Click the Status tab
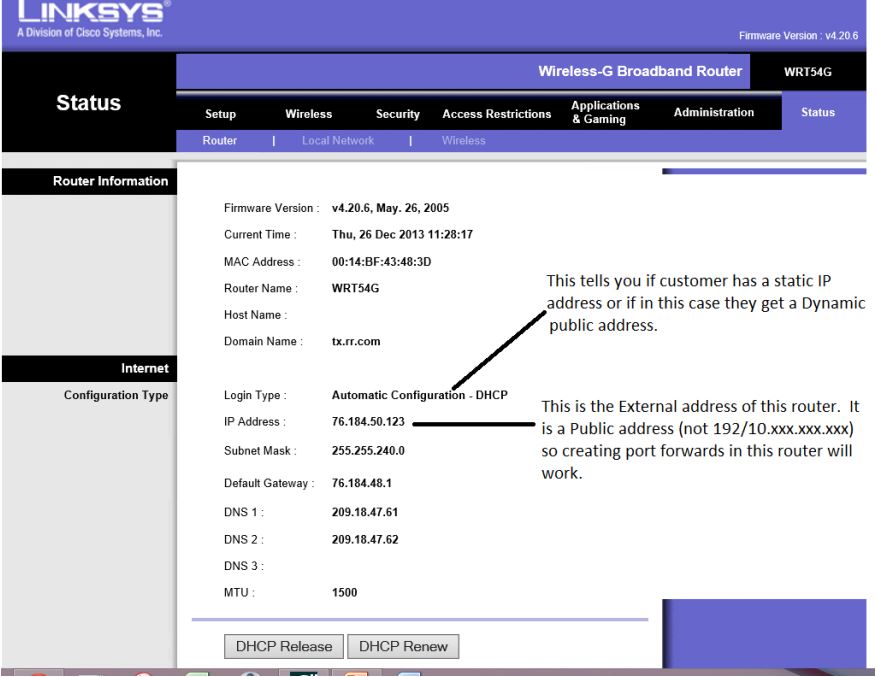The width and height of the screenshot is (877, 677). coord(818,112)
